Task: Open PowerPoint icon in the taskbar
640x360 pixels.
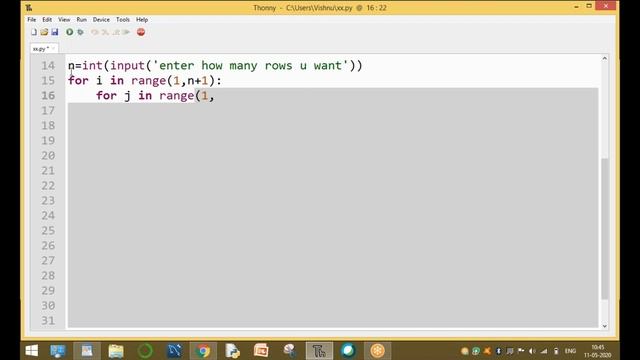Action: 261,351
